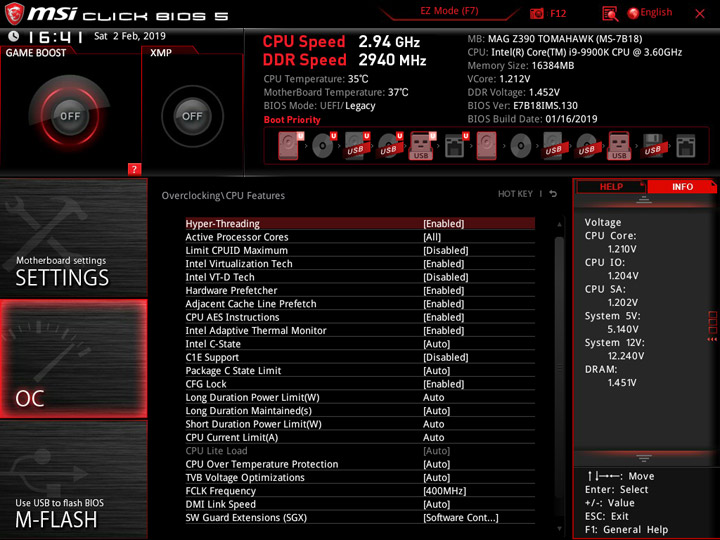
Task: Select the UEFI USB CD/DVD boot icon
Action: (x=390, y=146)
